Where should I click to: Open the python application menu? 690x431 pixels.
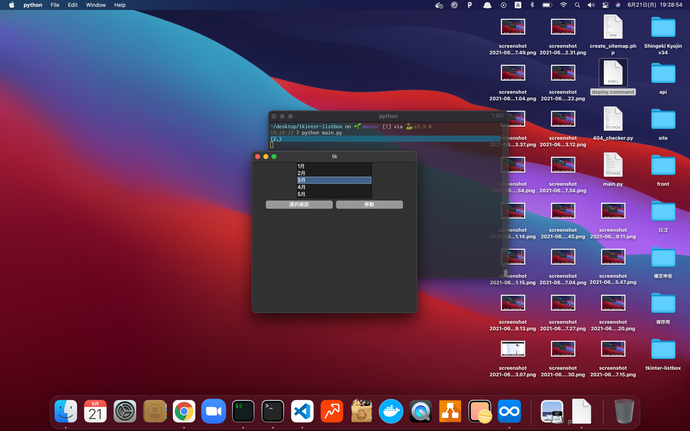[33, 5]
